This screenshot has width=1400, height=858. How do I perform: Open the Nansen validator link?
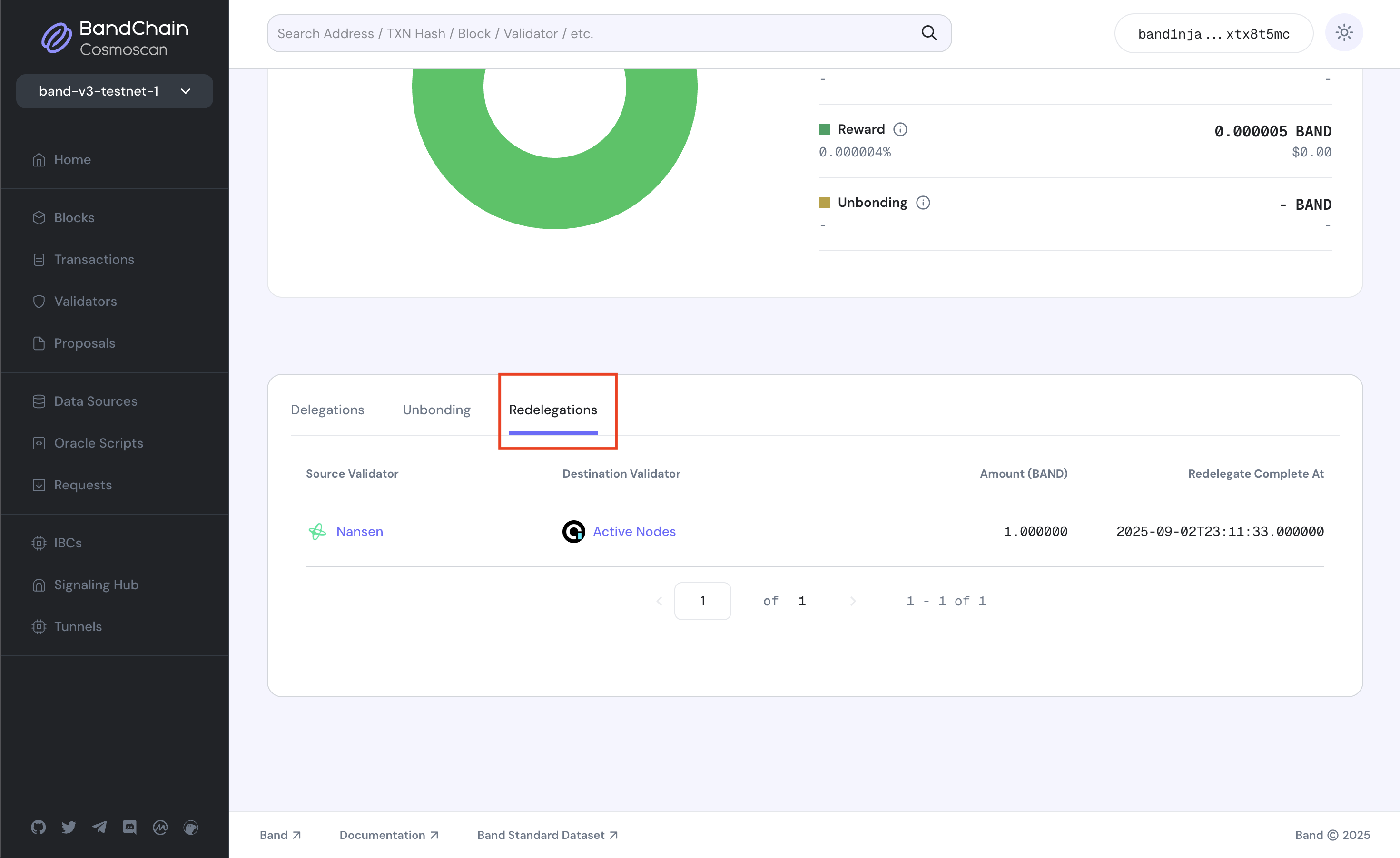pyautogui.click(x=359, y=532)
